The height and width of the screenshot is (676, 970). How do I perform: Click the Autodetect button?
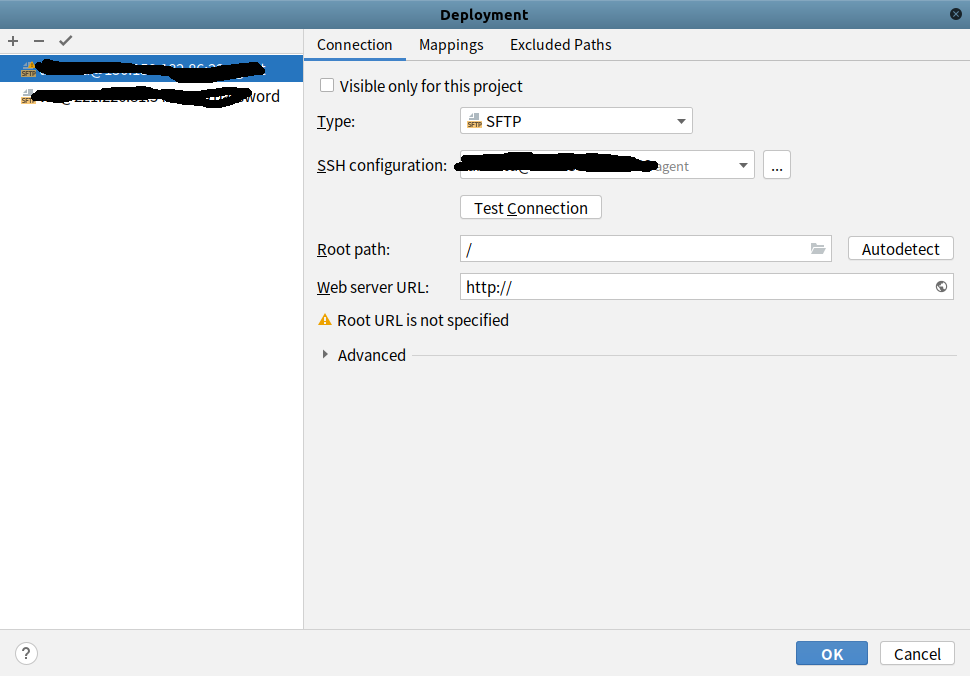pyautogui.click(x=900, y=249)
